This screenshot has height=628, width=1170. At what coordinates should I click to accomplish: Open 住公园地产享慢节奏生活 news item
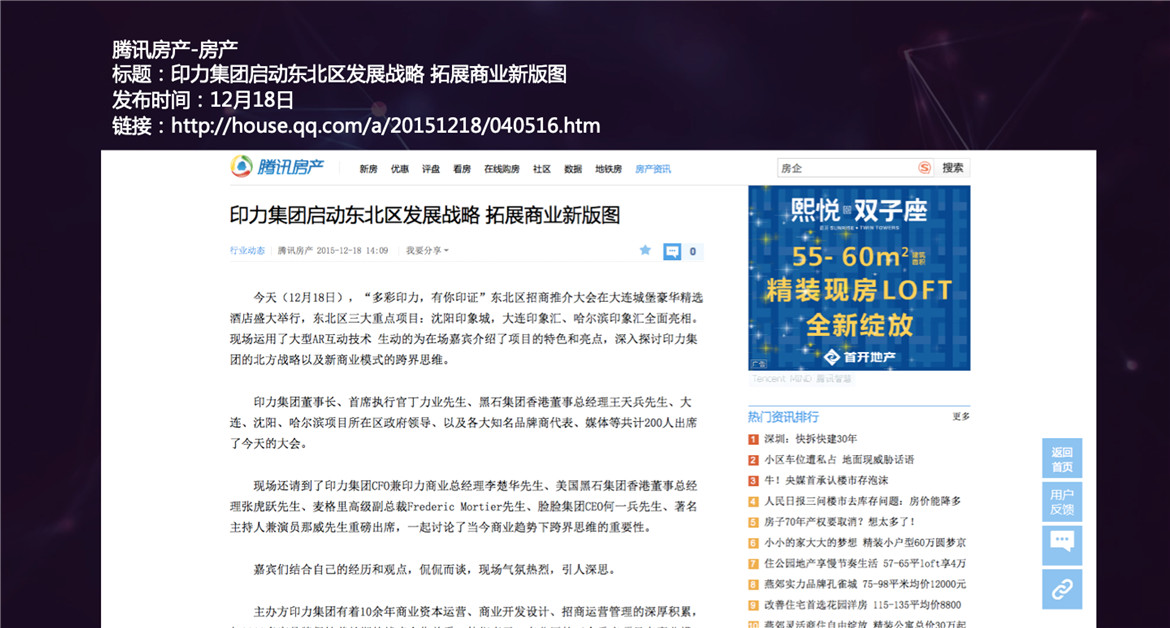coord(865,563)
